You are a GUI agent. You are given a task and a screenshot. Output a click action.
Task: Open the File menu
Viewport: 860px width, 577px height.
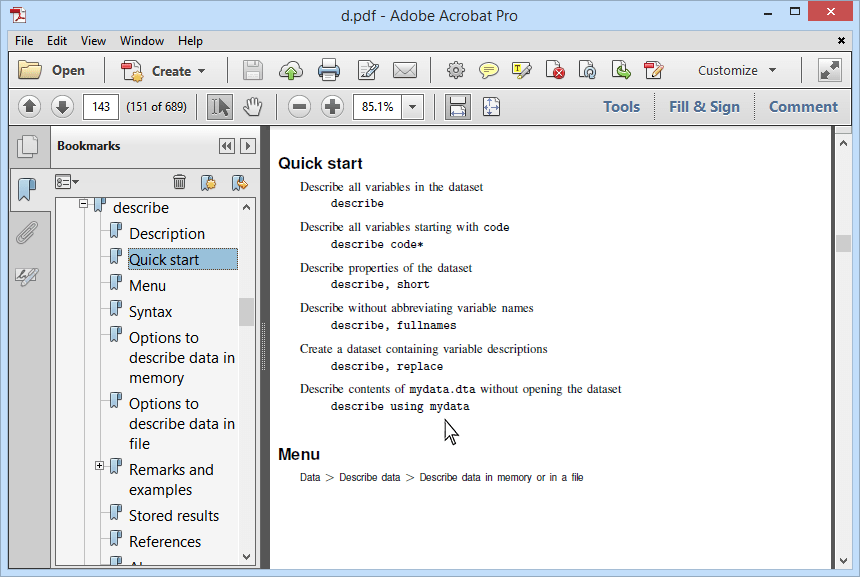coord(24,41)
